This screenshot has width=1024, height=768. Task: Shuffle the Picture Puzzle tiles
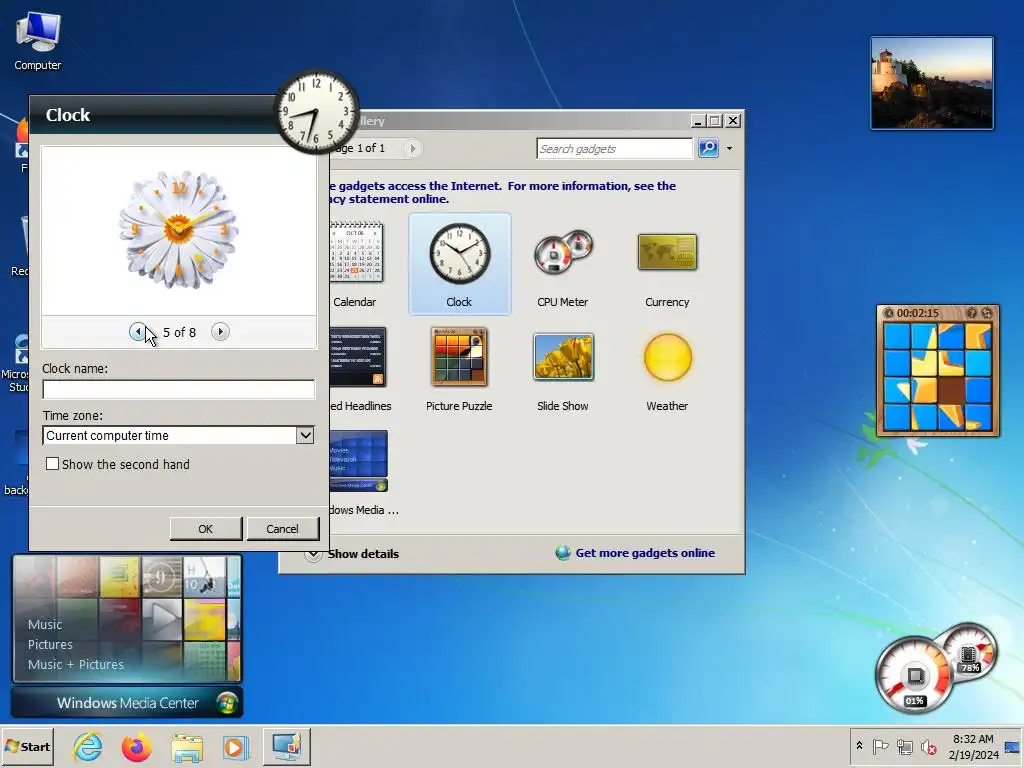[x=987, y=313]
